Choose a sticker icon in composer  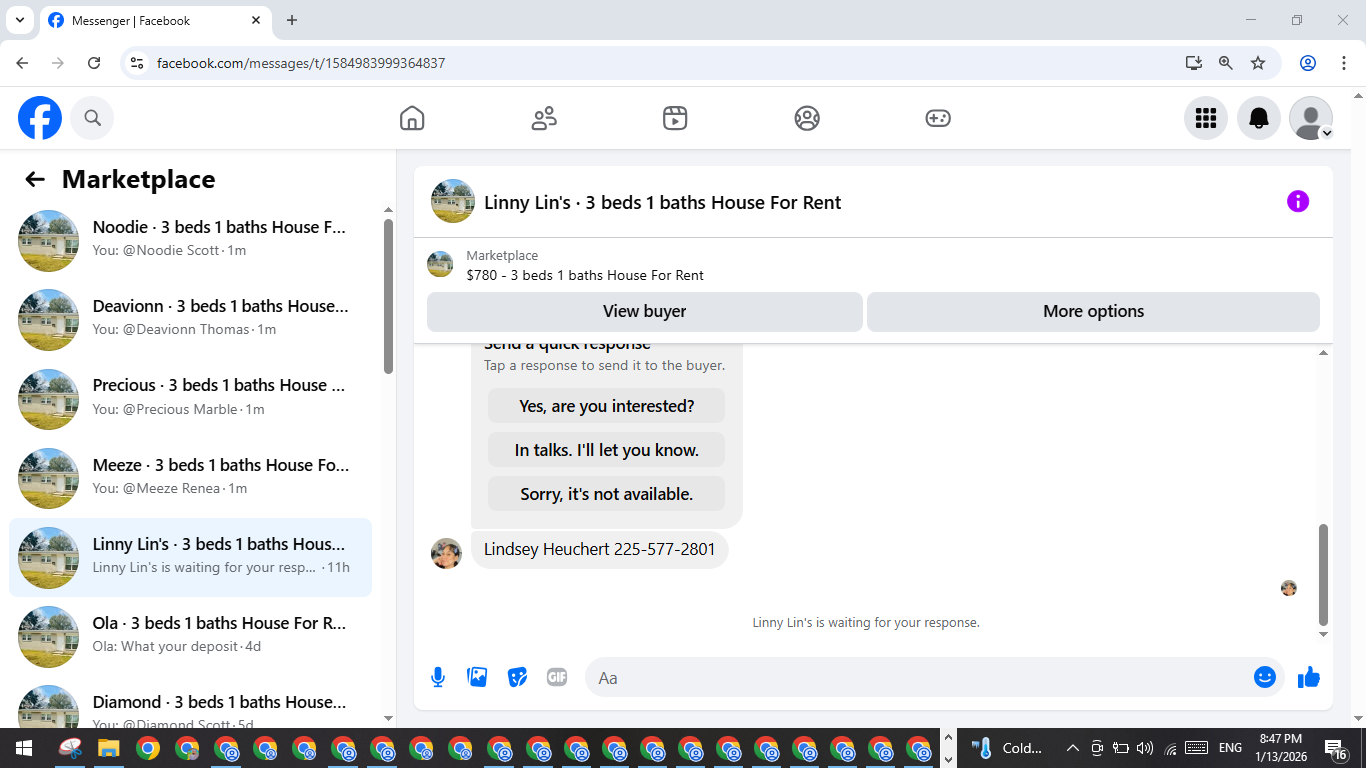click(517, 677)
